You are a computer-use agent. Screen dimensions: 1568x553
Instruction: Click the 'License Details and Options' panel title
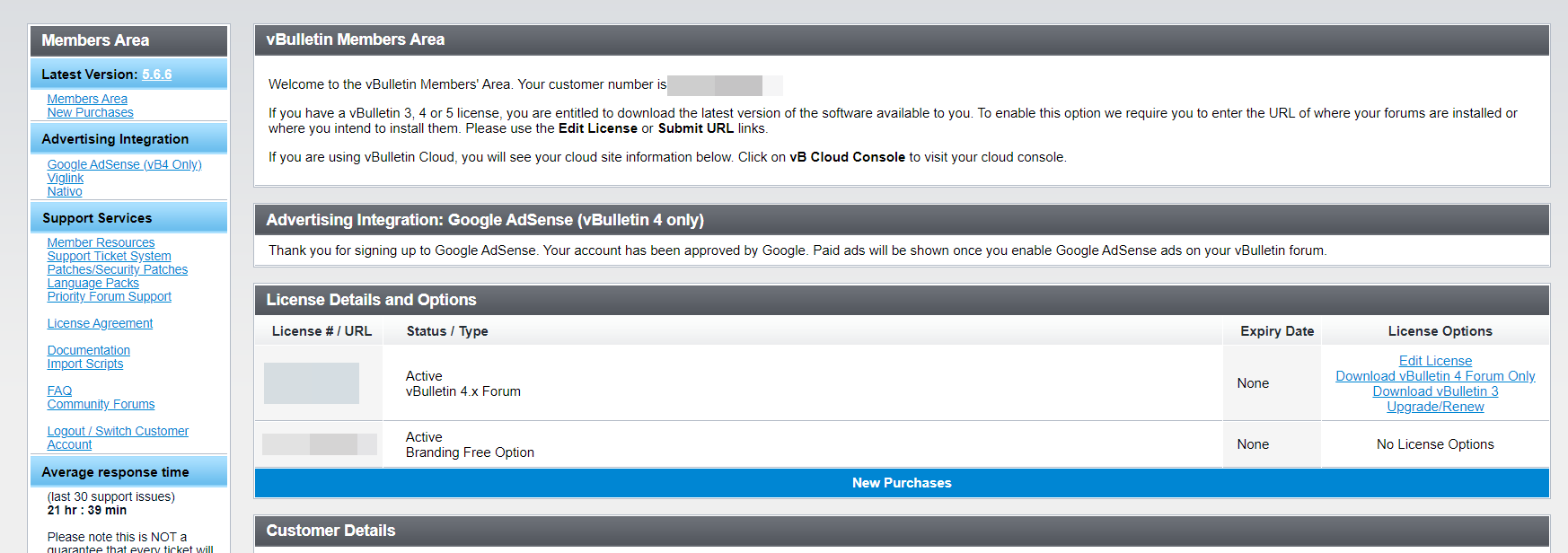pyautogui.click(x=371, y=300)
